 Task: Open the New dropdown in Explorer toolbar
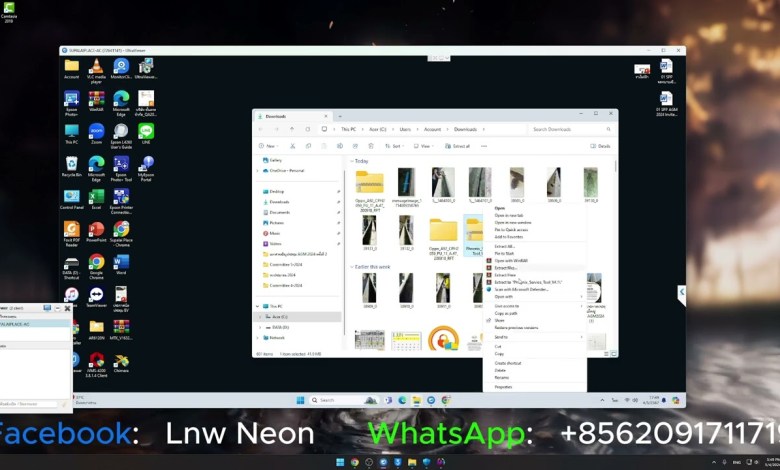[267, 146]
